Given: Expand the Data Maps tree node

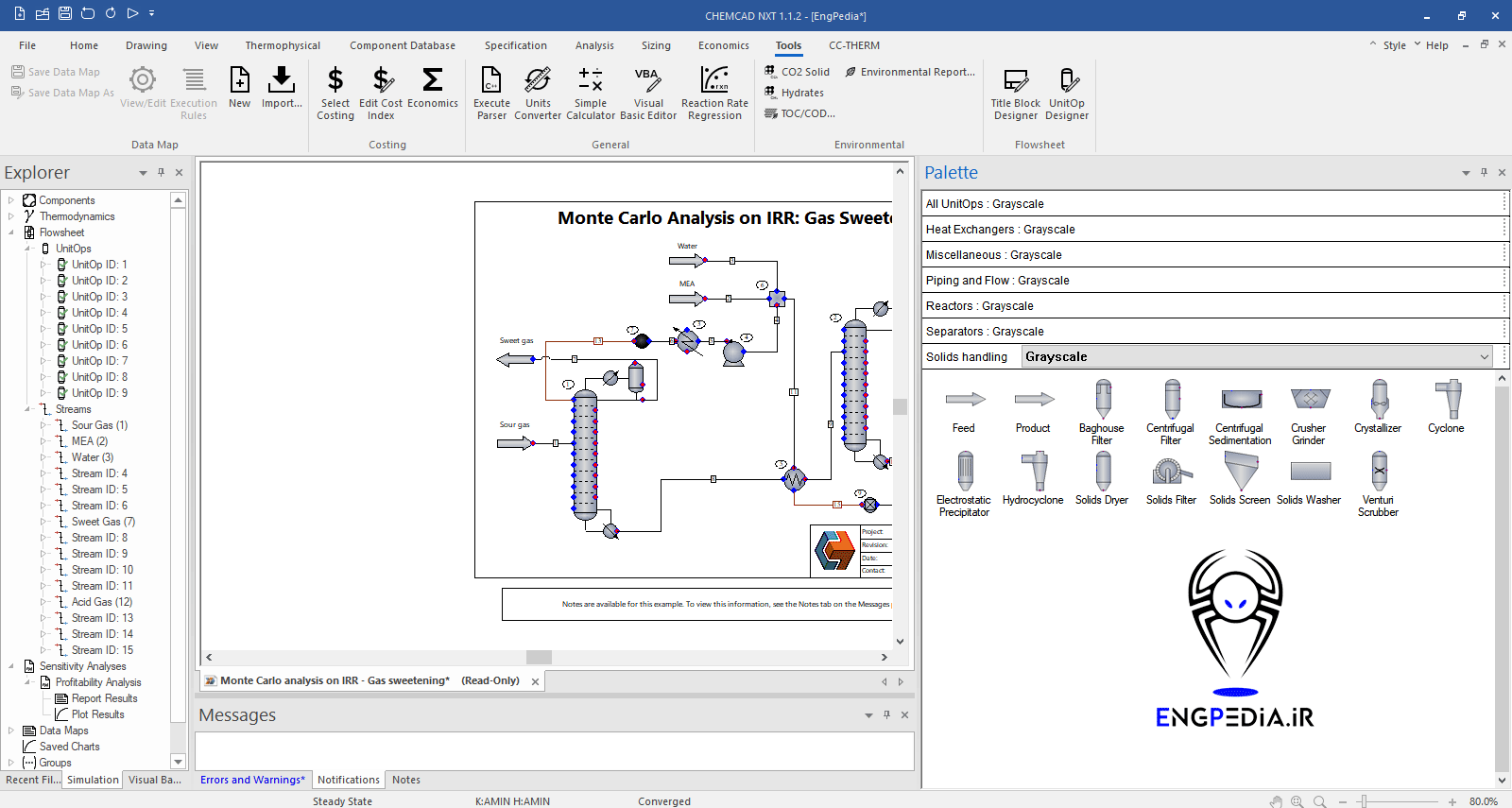Looking at the screenshot, I should click(x=11, y=731).
